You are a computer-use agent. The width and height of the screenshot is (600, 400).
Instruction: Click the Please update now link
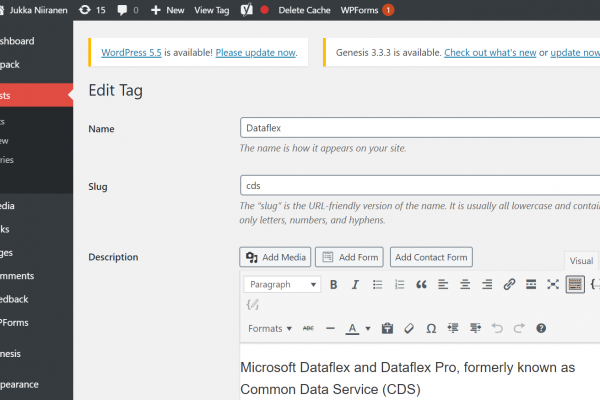256,52
